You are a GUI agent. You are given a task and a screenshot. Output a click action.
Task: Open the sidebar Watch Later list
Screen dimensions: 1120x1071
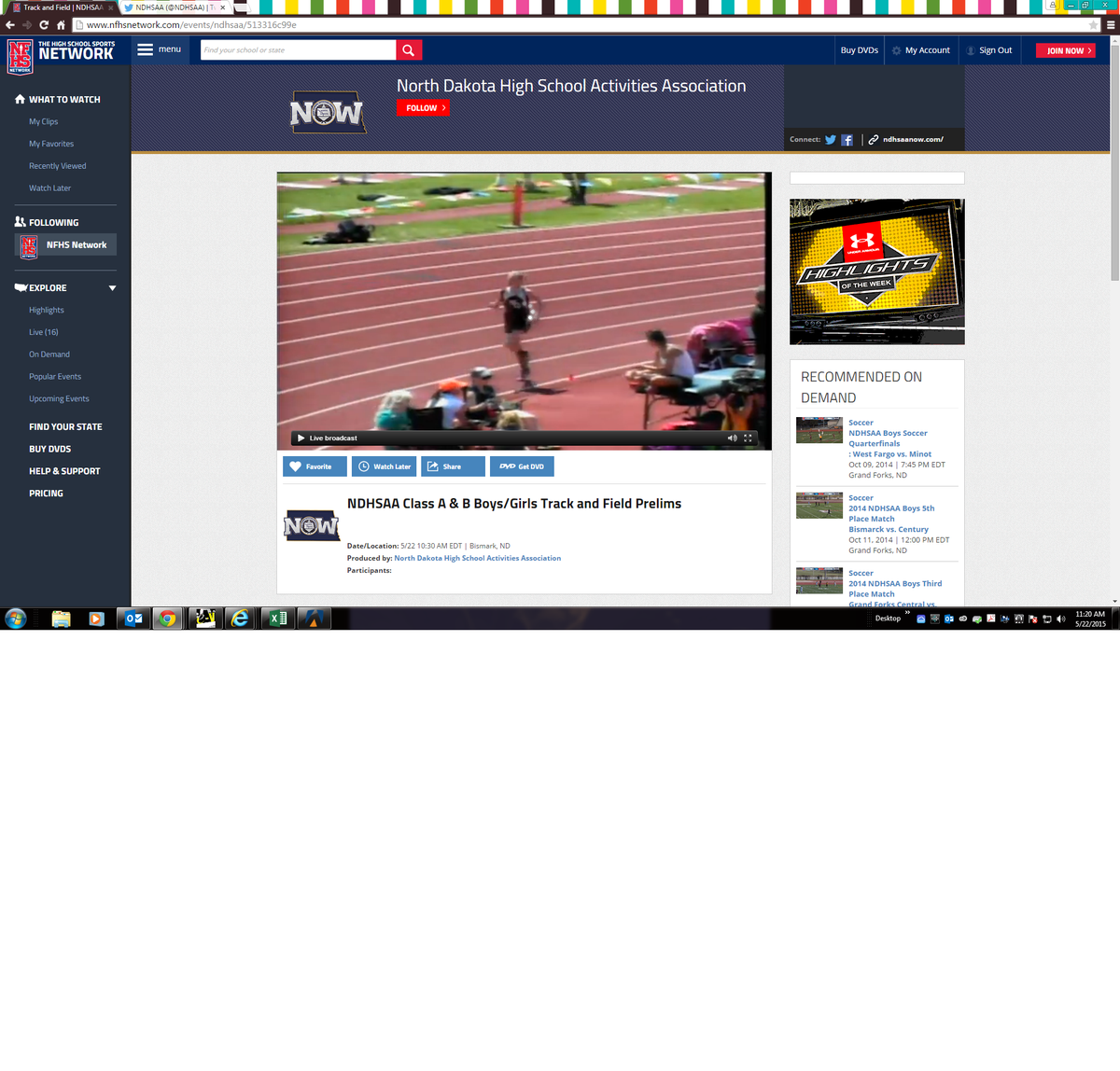pyautogui.click(x=49, y=188)
